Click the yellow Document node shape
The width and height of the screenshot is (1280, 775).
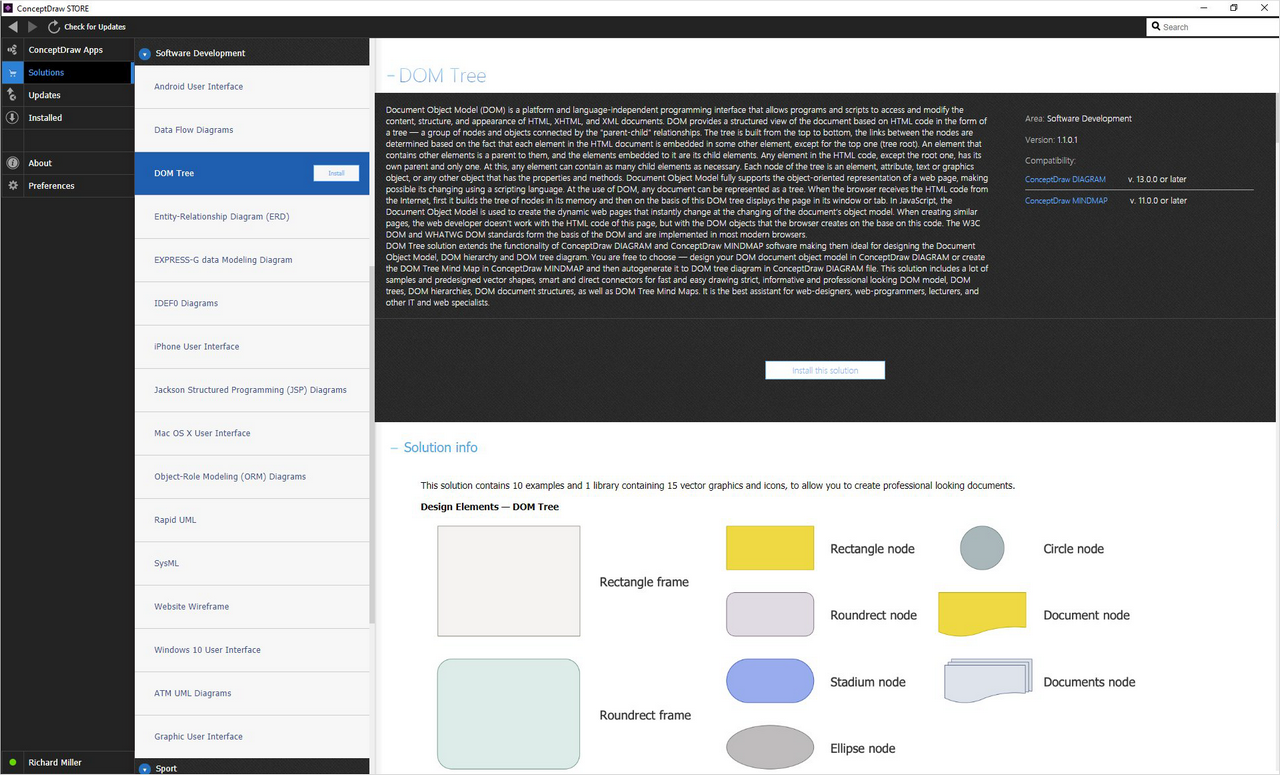tap(982, 614)
